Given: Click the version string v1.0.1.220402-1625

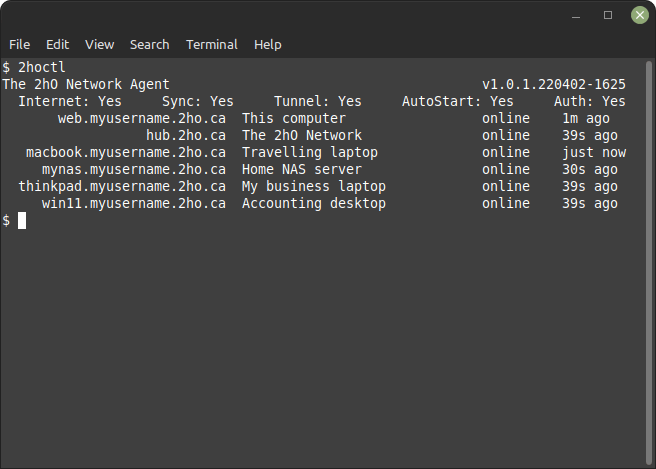Looking at the screenshot, I should (553, 84).
